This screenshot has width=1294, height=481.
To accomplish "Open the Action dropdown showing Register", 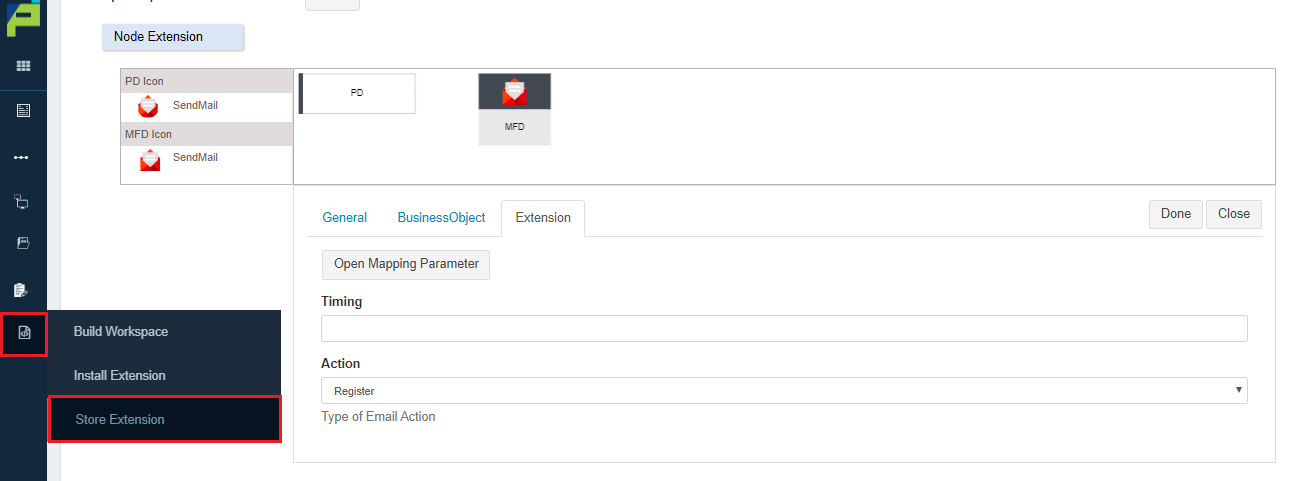I will [784, 390].
